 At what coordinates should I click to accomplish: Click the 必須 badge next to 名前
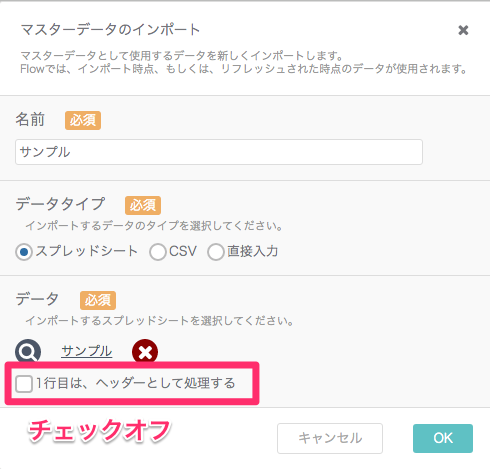[83, 120]
